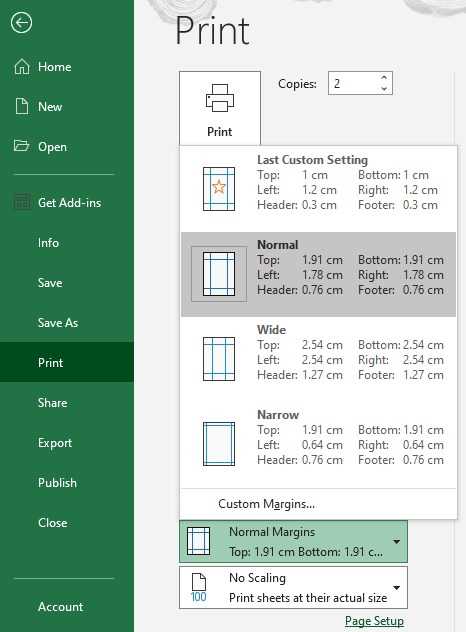
Task: Click the Wide margins preview icon
Action: point(219,359)
